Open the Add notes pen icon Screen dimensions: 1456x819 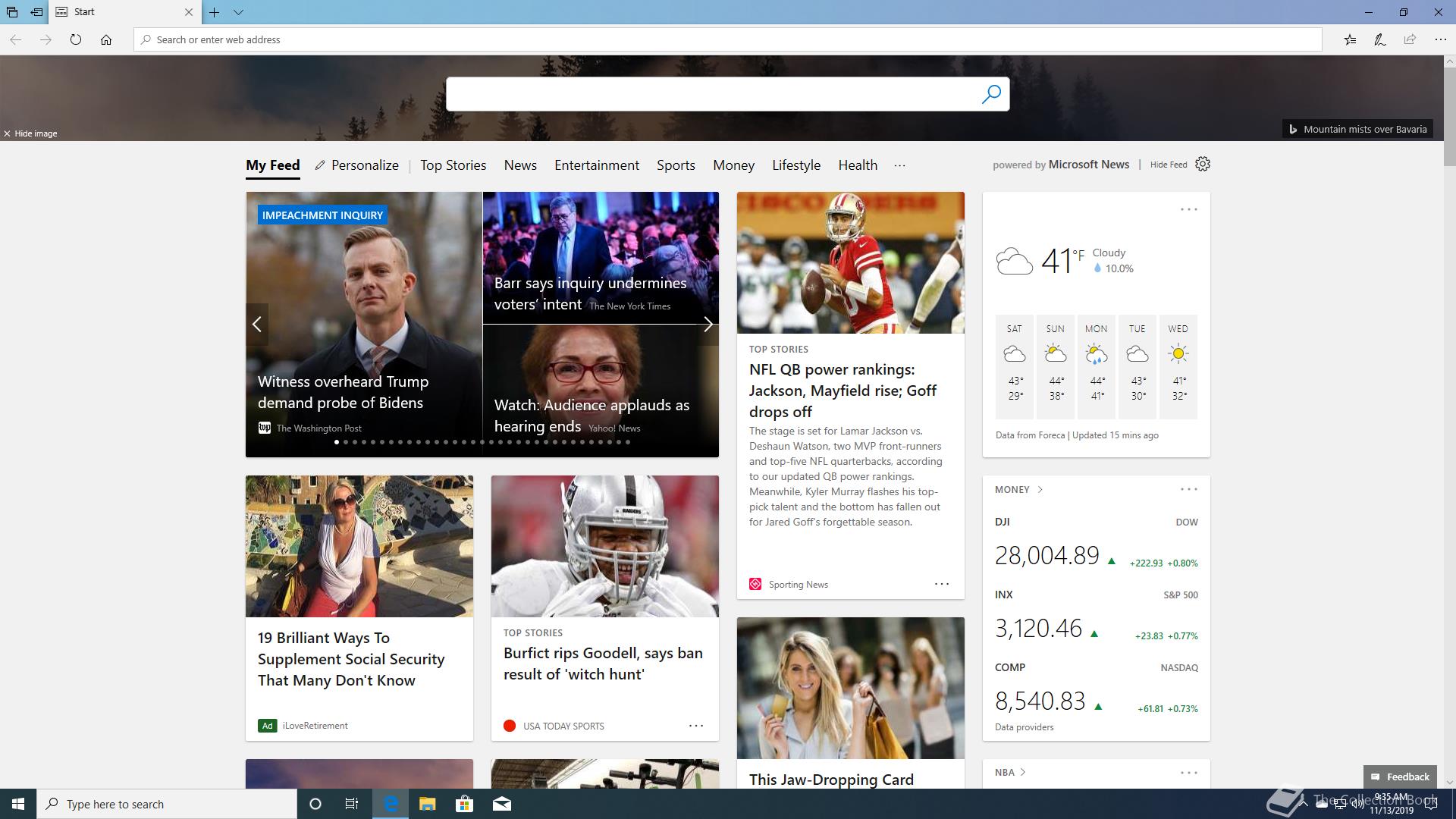click(x=1380, y=39)
